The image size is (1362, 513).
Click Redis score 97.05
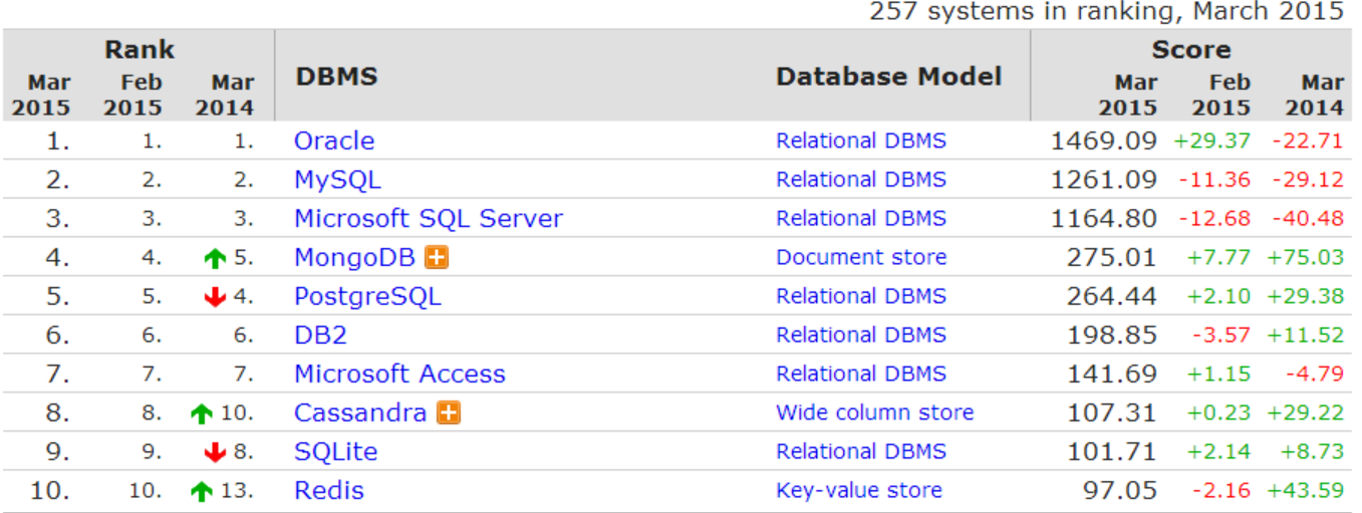1120,490
